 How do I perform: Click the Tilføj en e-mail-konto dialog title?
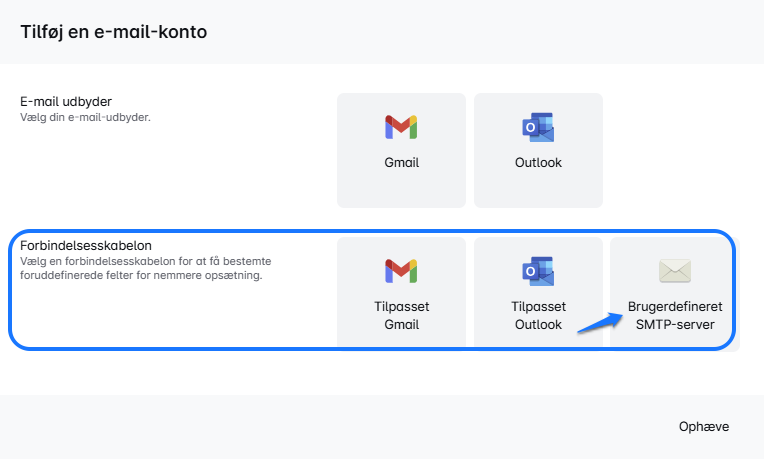tap(114, 31)
